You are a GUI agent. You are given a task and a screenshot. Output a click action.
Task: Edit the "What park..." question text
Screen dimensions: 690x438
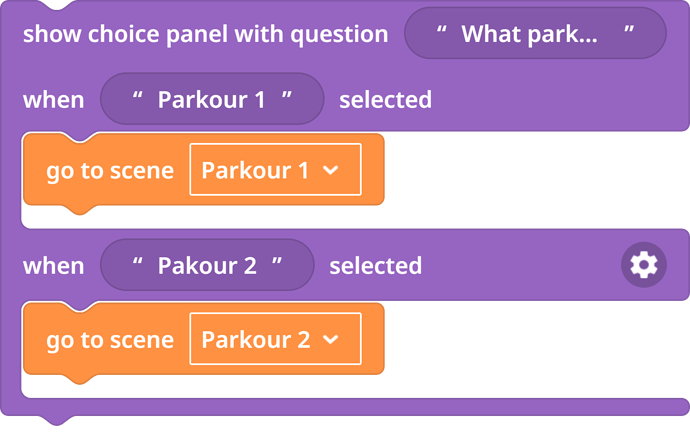[535, 33]
